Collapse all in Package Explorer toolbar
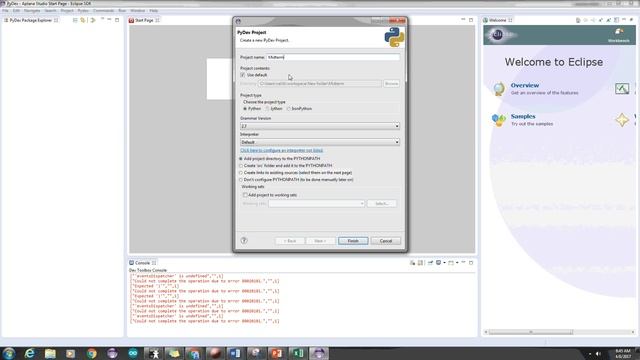The width and height of the screenshot is (640, 360). [75, 20]
